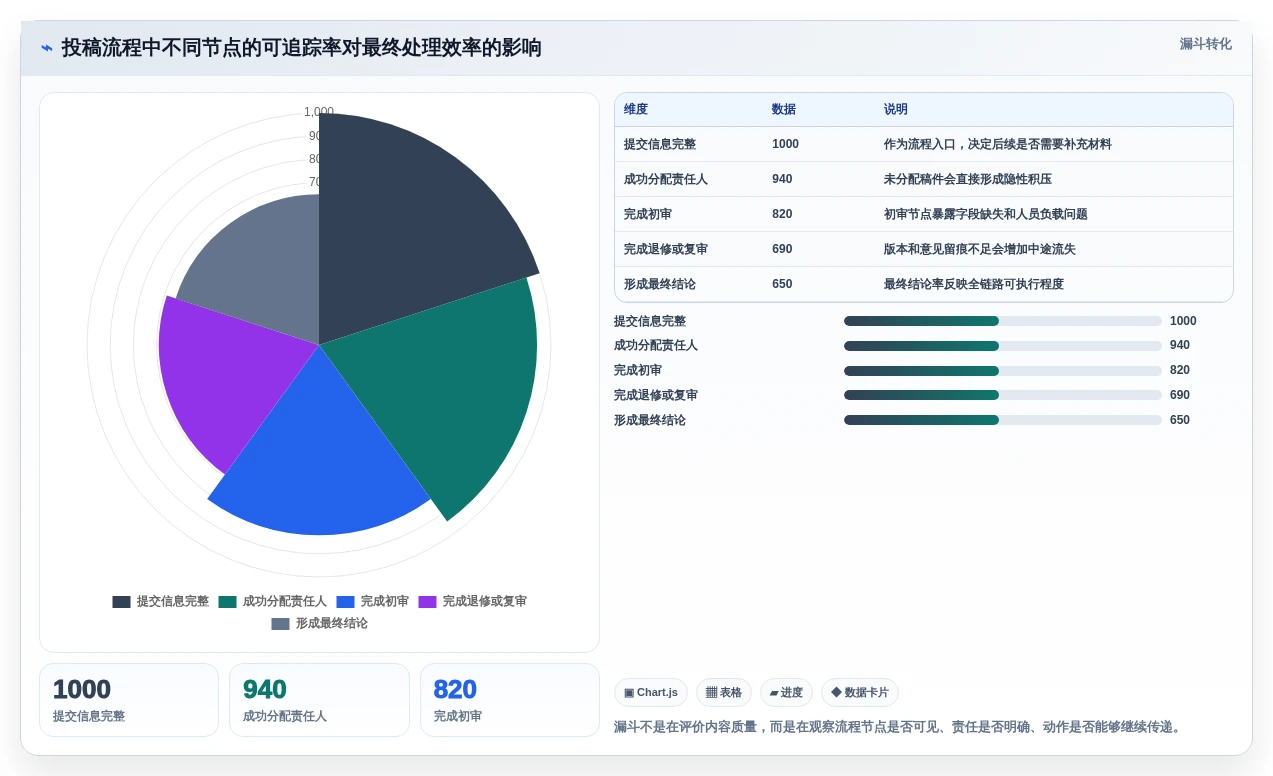Click the 提交信息完整 progress bar
This screenshot has height=776, width=1273.
click(x=1003, y=321)
